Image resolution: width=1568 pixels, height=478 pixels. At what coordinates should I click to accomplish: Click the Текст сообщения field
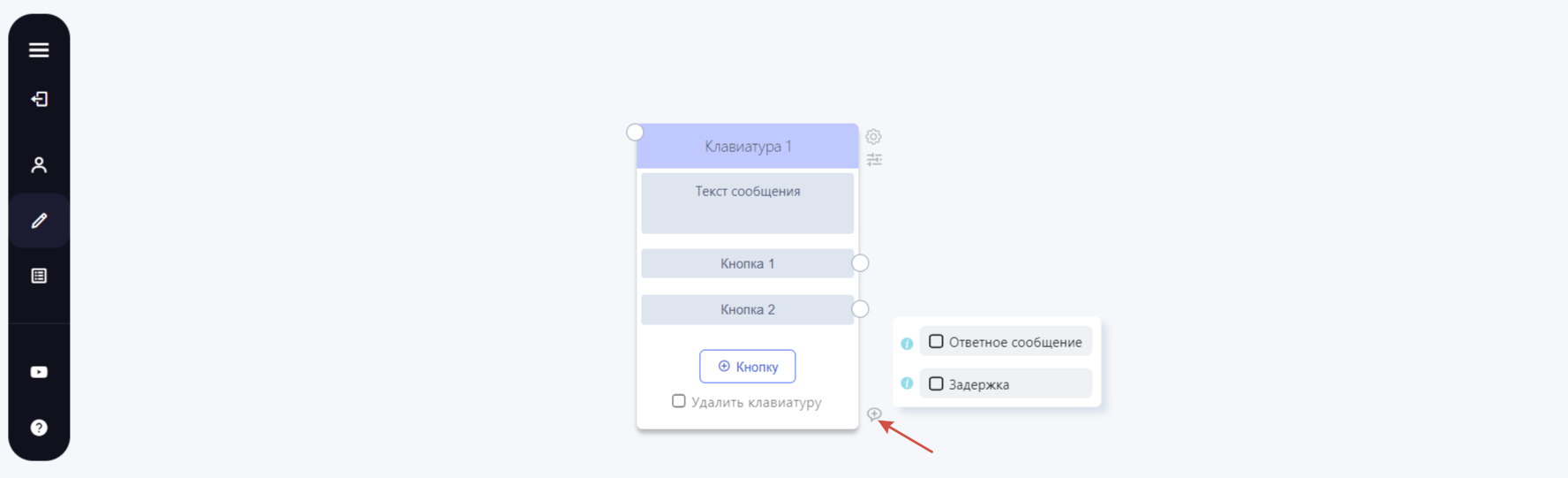[x=747, y=203]
